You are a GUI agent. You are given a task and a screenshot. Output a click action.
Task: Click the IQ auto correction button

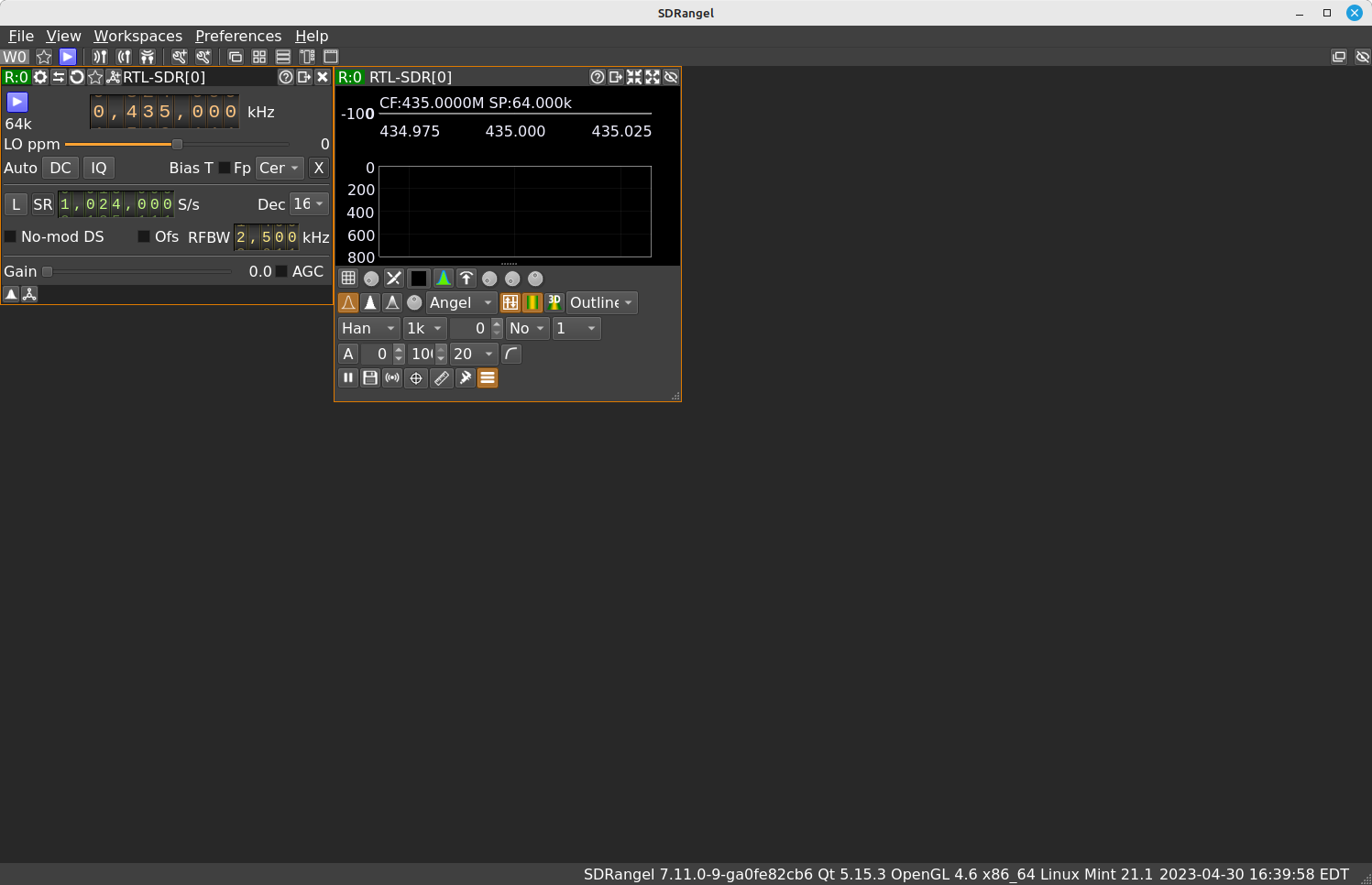pos(99,168)
